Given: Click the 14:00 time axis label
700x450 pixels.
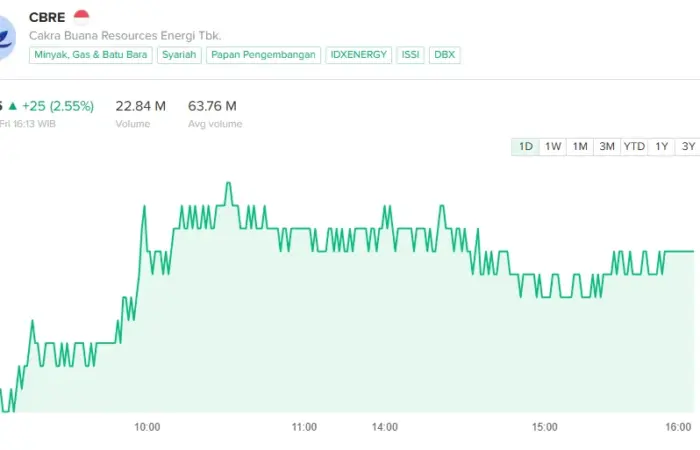Looking at the screenshot, I should point(385,427).
